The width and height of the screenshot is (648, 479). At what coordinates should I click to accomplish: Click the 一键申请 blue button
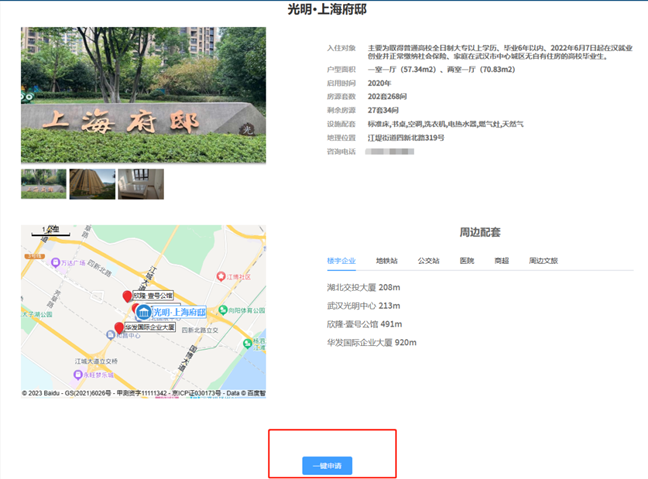pos(327,466)
